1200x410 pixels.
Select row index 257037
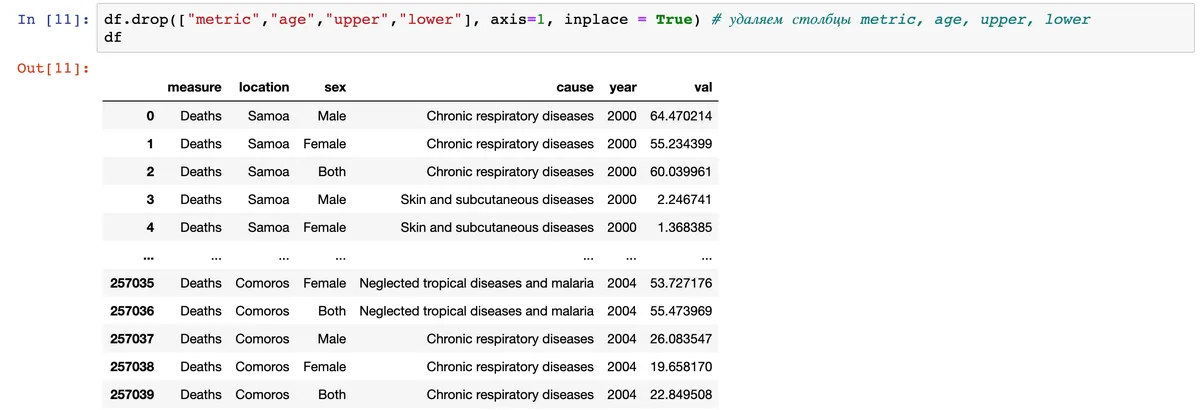point(132,339)
